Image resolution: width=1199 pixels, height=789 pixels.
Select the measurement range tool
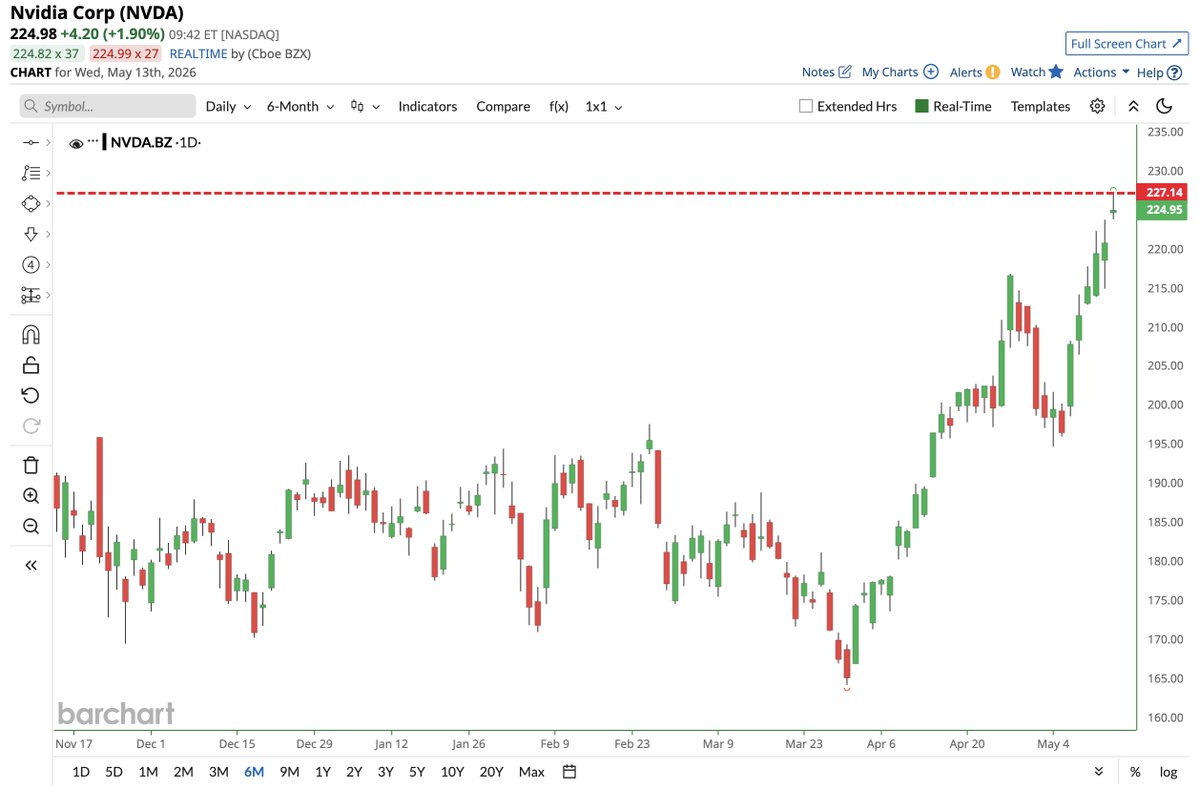[x=31, y=295]
